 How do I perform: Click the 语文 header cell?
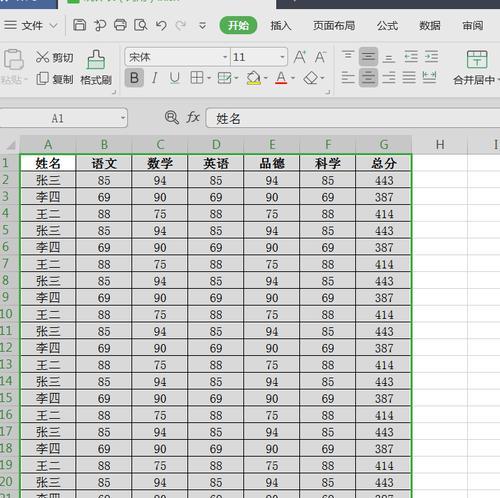(104, 163)
